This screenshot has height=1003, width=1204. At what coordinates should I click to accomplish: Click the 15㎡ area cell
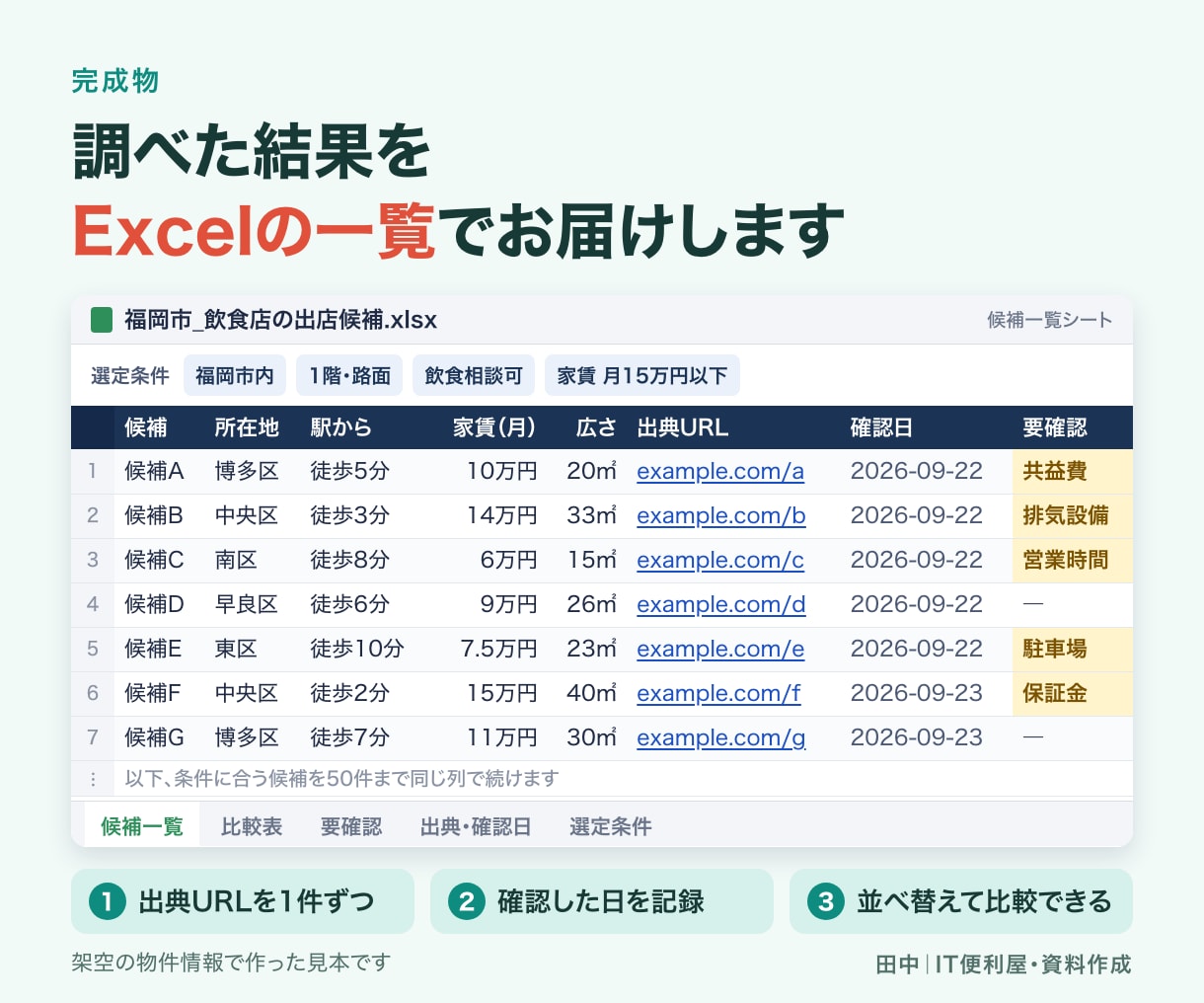tap(592, 560)
